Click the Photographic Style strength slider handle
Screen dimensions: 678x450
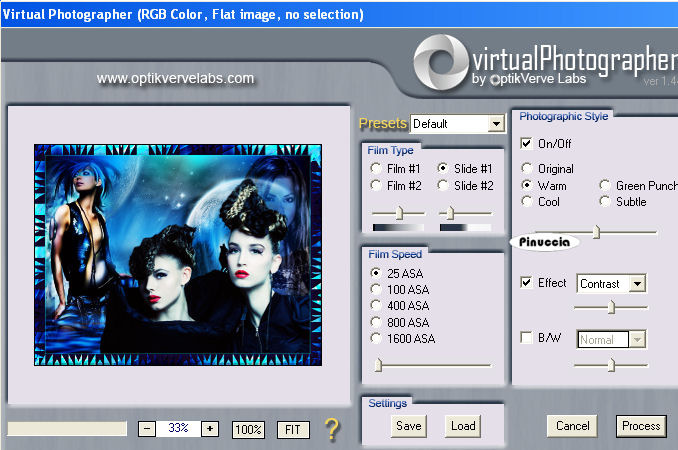[596, 232]
